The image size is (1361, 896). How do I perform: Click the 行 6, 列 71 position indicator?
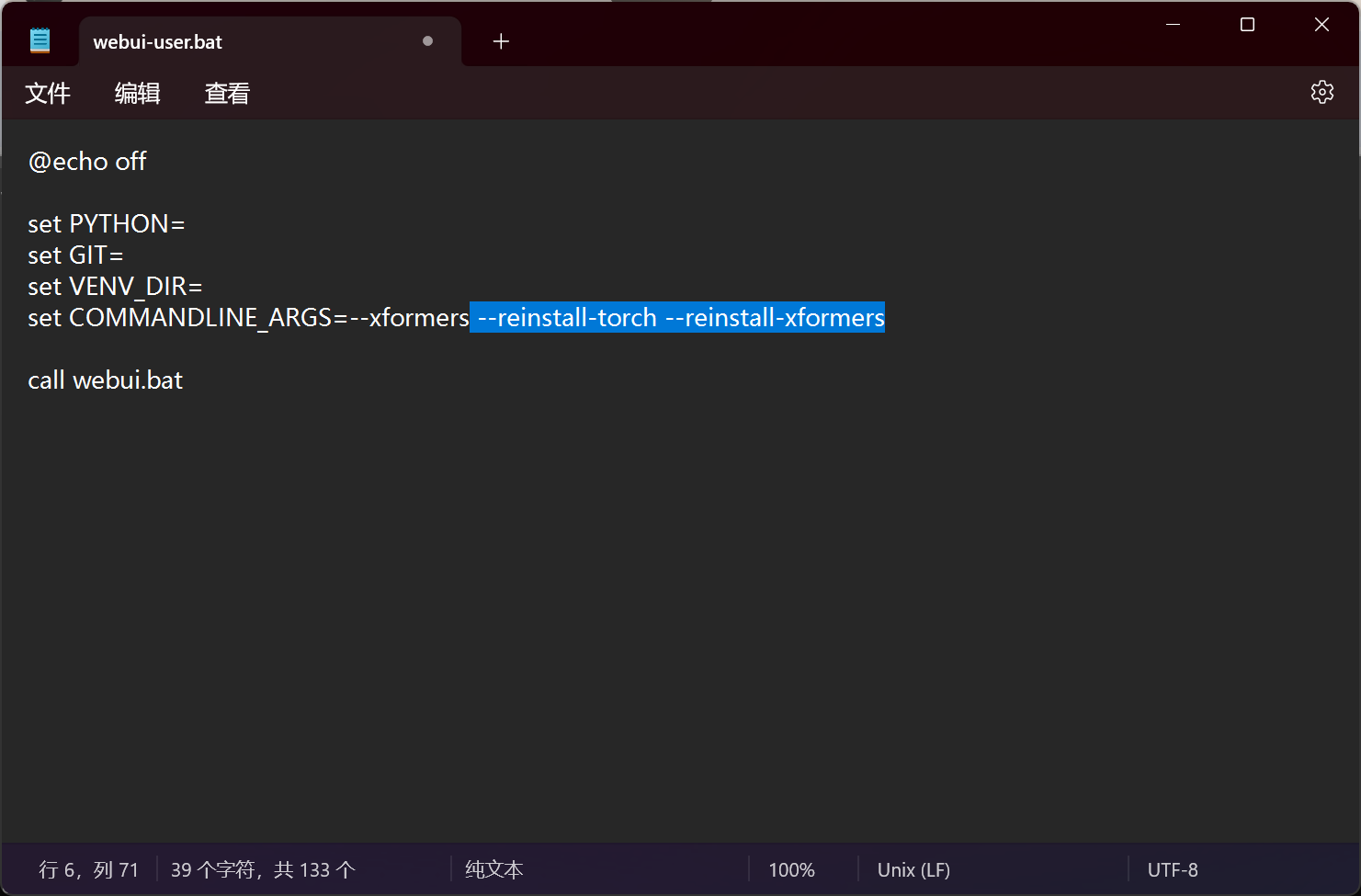(x=88, y=869)
